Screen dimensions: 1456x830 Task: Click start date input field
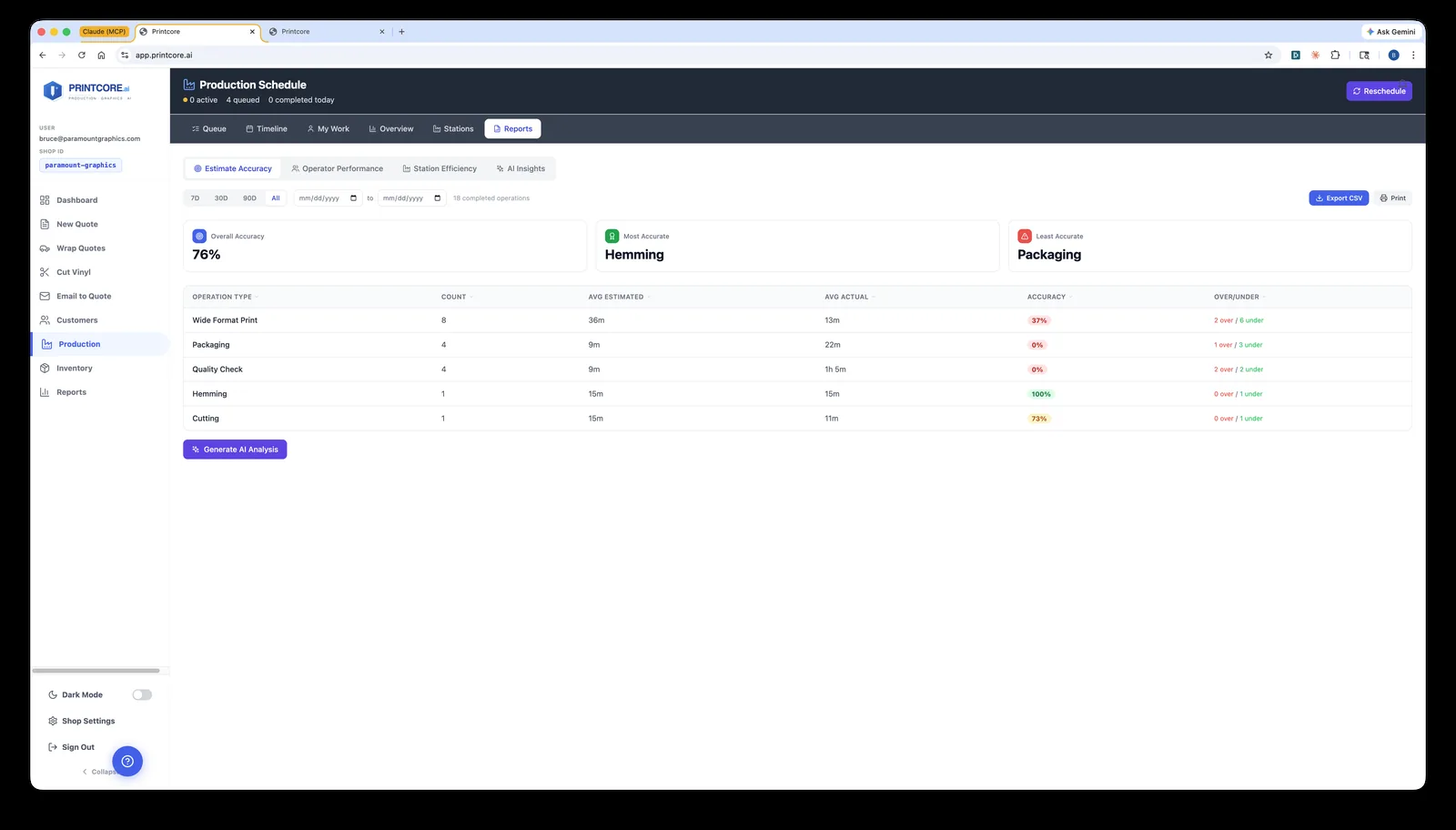click(328, 198)
